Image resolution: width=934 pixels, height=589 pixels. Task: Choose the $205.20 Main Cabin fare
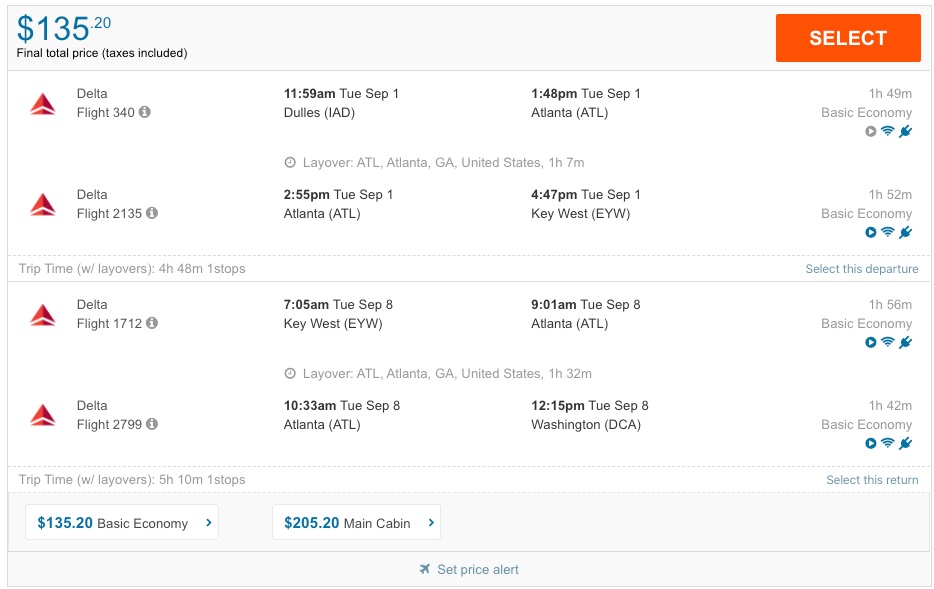click(x=356, y=523)
